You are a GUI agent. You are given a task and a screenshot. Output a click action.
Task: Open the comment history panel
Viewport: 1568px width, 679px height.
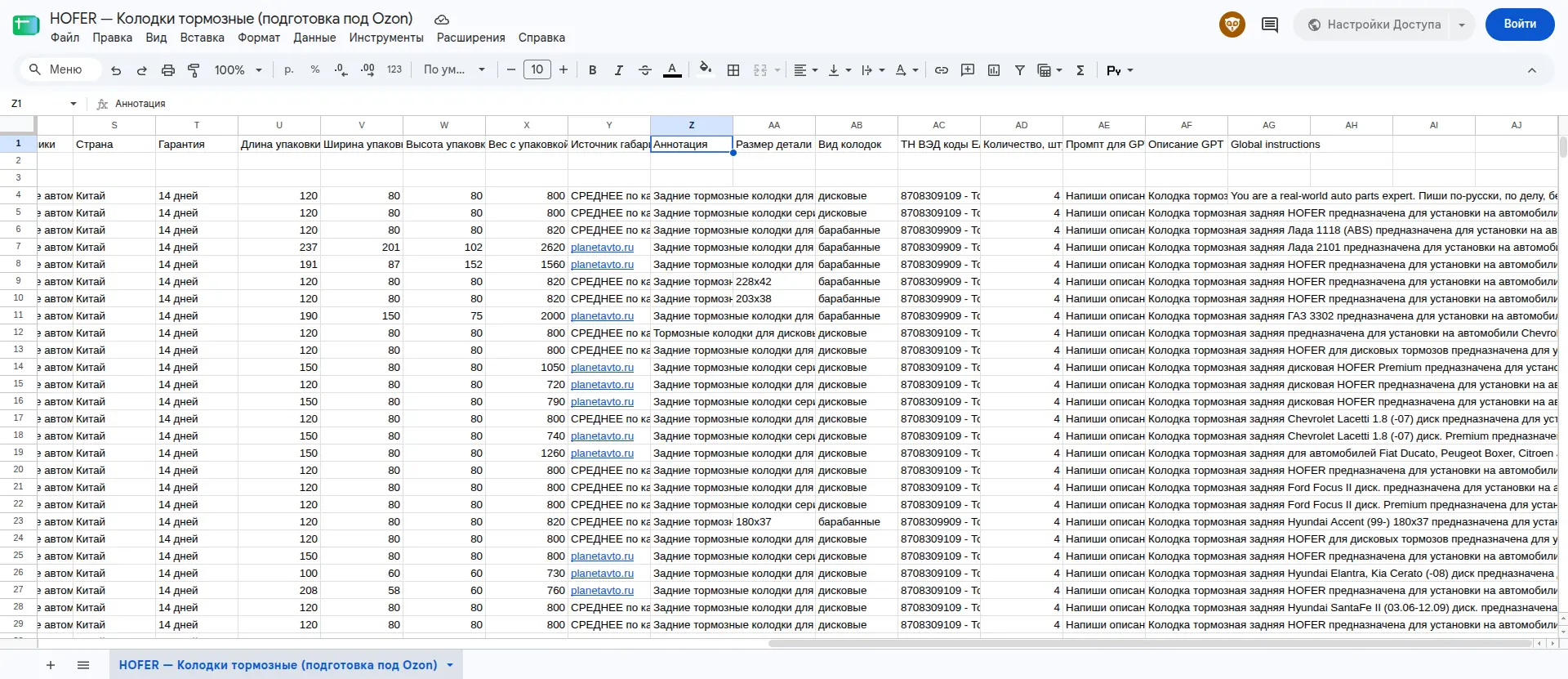[x=1270, y=25]
